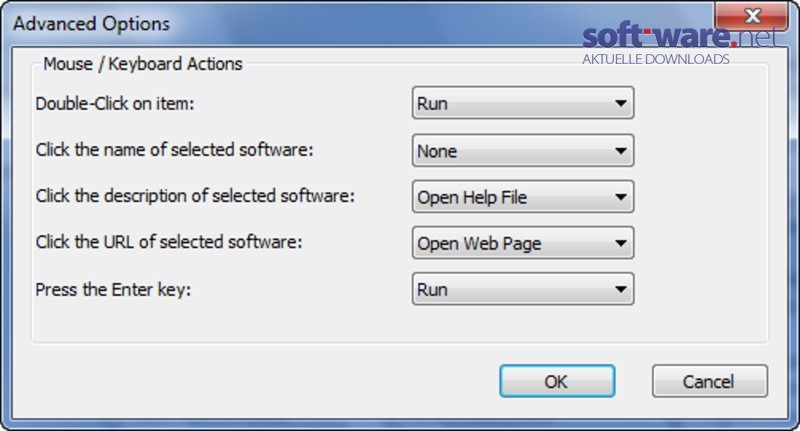Open the Press the Enter key dropdown
The height and width of the screenshot is (431, 800).
pyautogui.click(x=523, y=289)
